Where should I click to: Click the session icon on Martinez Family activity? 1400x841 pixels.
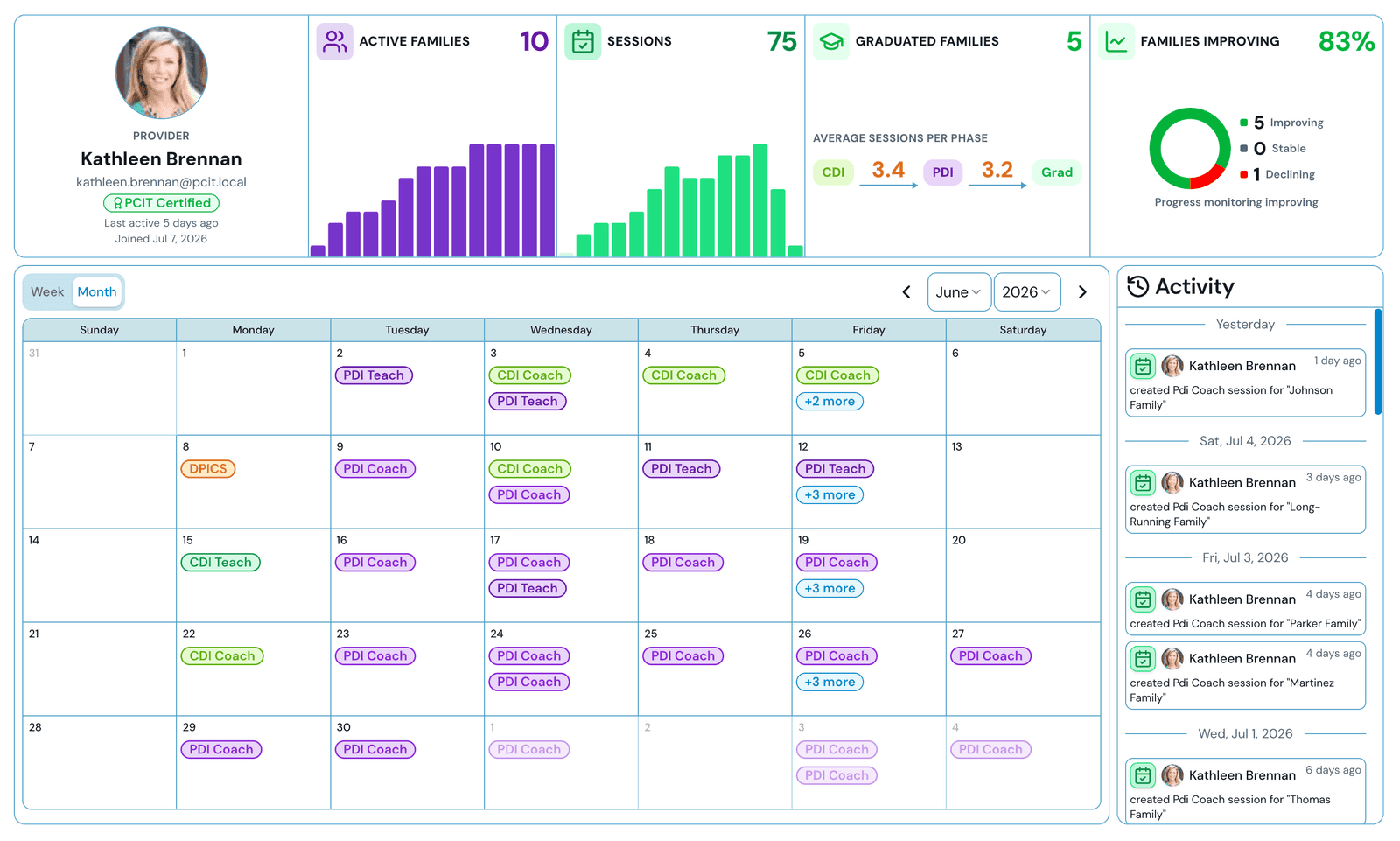1143,658
